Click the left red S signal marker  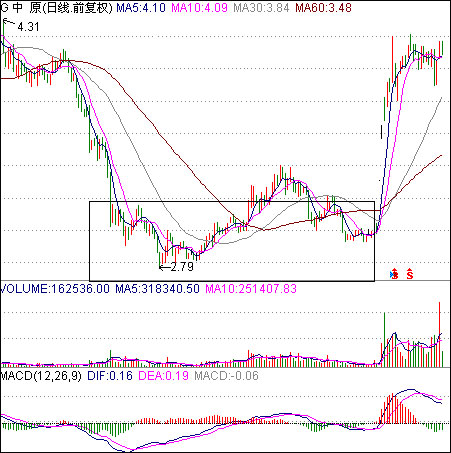(395, 274)
